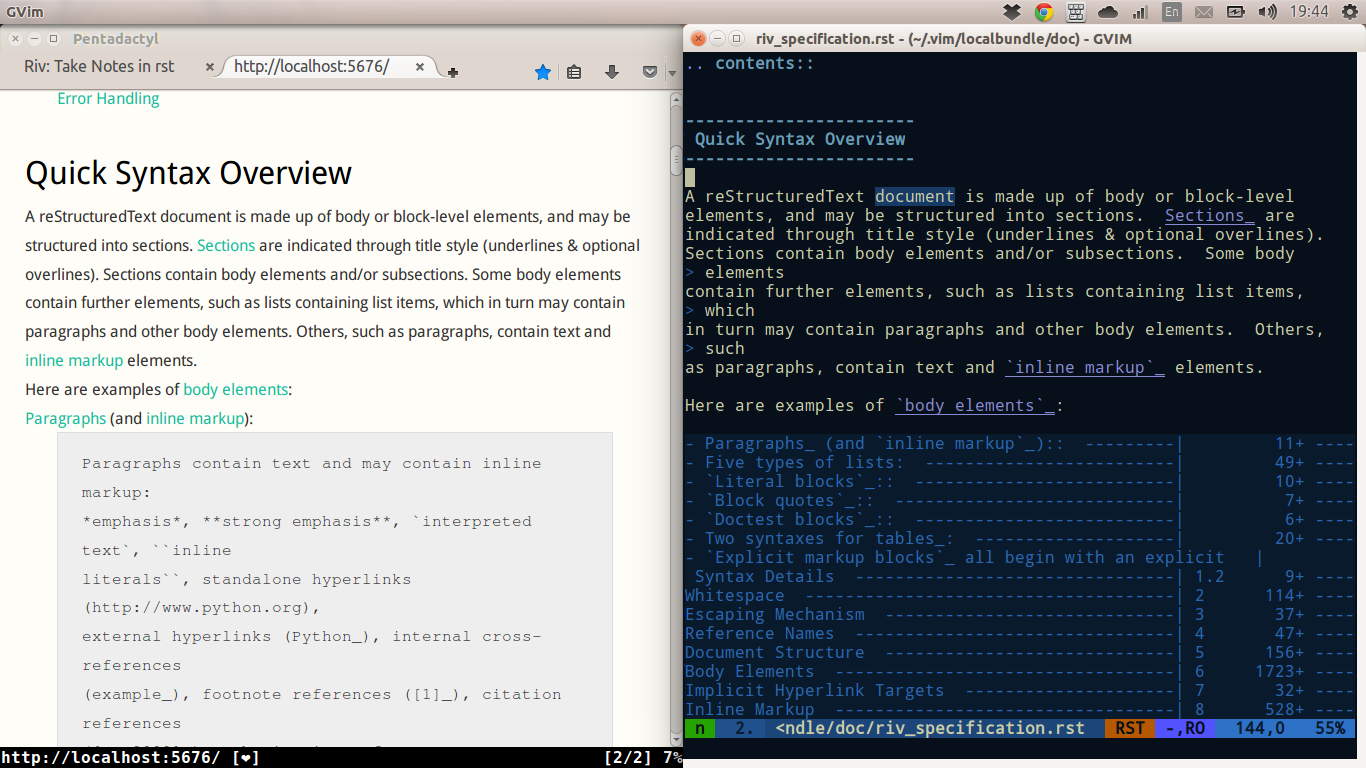Click the blue bookmark star in Pentadactyl
Viewport: 1366px width, 768px height.
(543, 72)
